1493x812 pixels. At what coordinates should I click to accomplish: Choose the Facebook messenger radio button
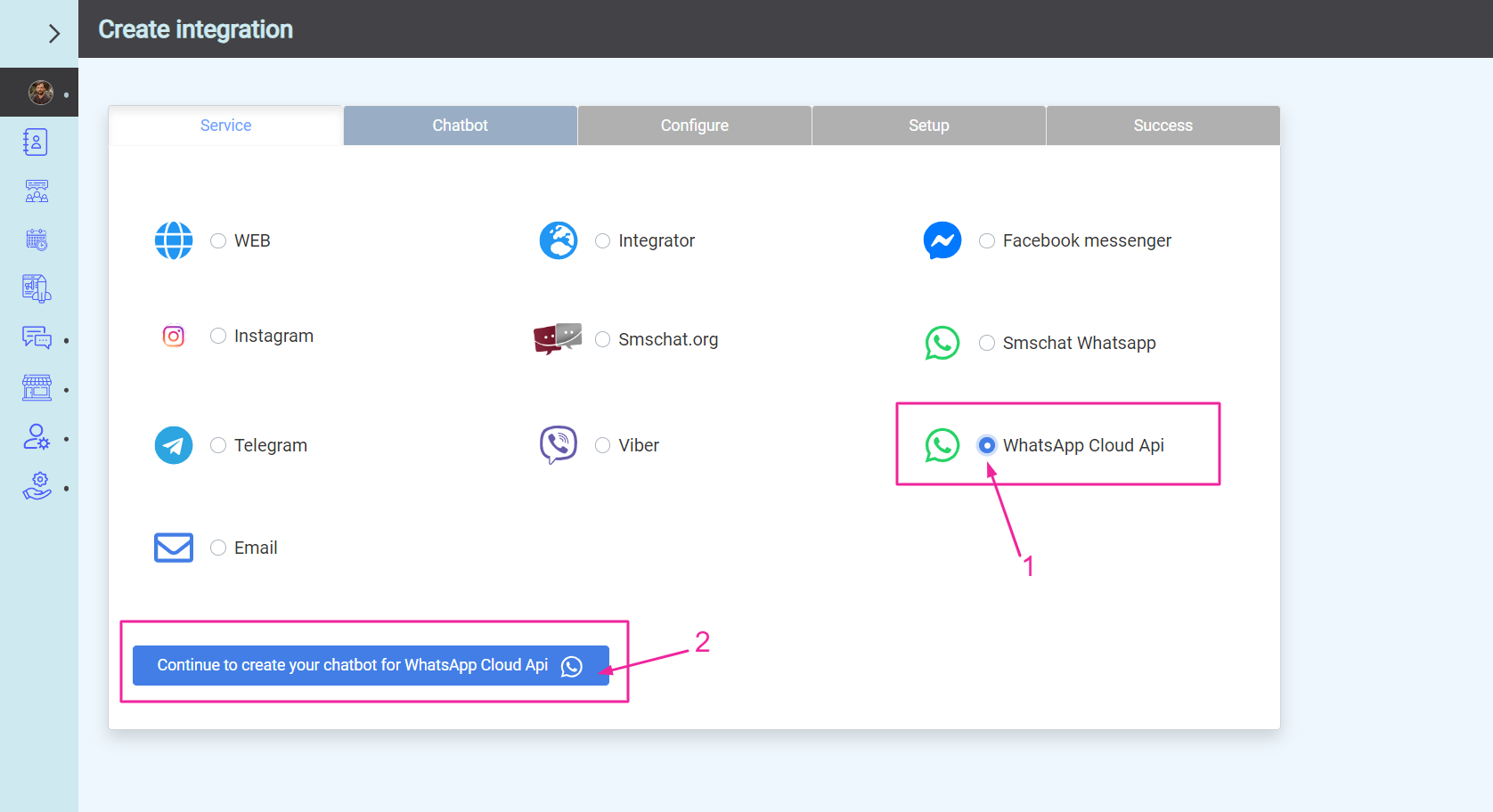coord(987,241)
